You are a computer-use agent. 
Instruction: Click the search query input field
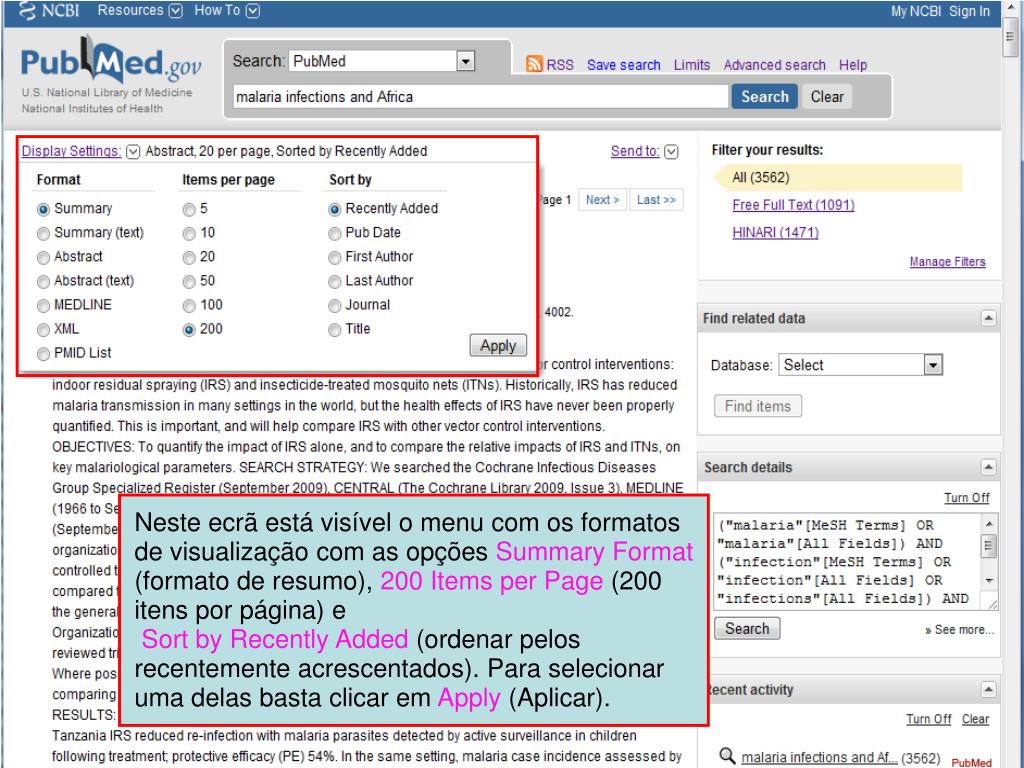pos(480,97)
